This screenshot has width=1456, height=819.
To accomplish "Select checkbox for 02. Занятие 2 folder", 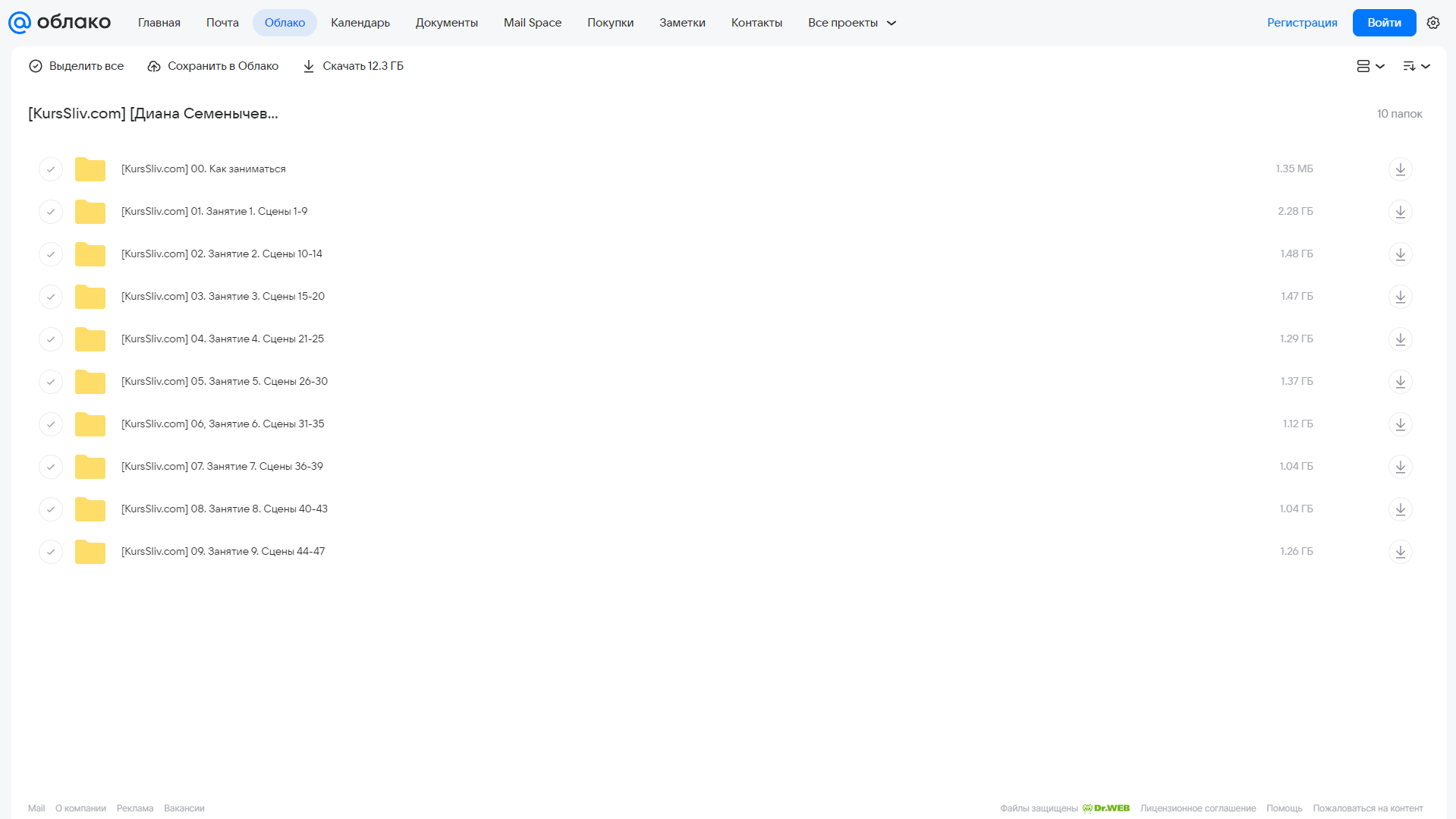I will click(51, 254).
